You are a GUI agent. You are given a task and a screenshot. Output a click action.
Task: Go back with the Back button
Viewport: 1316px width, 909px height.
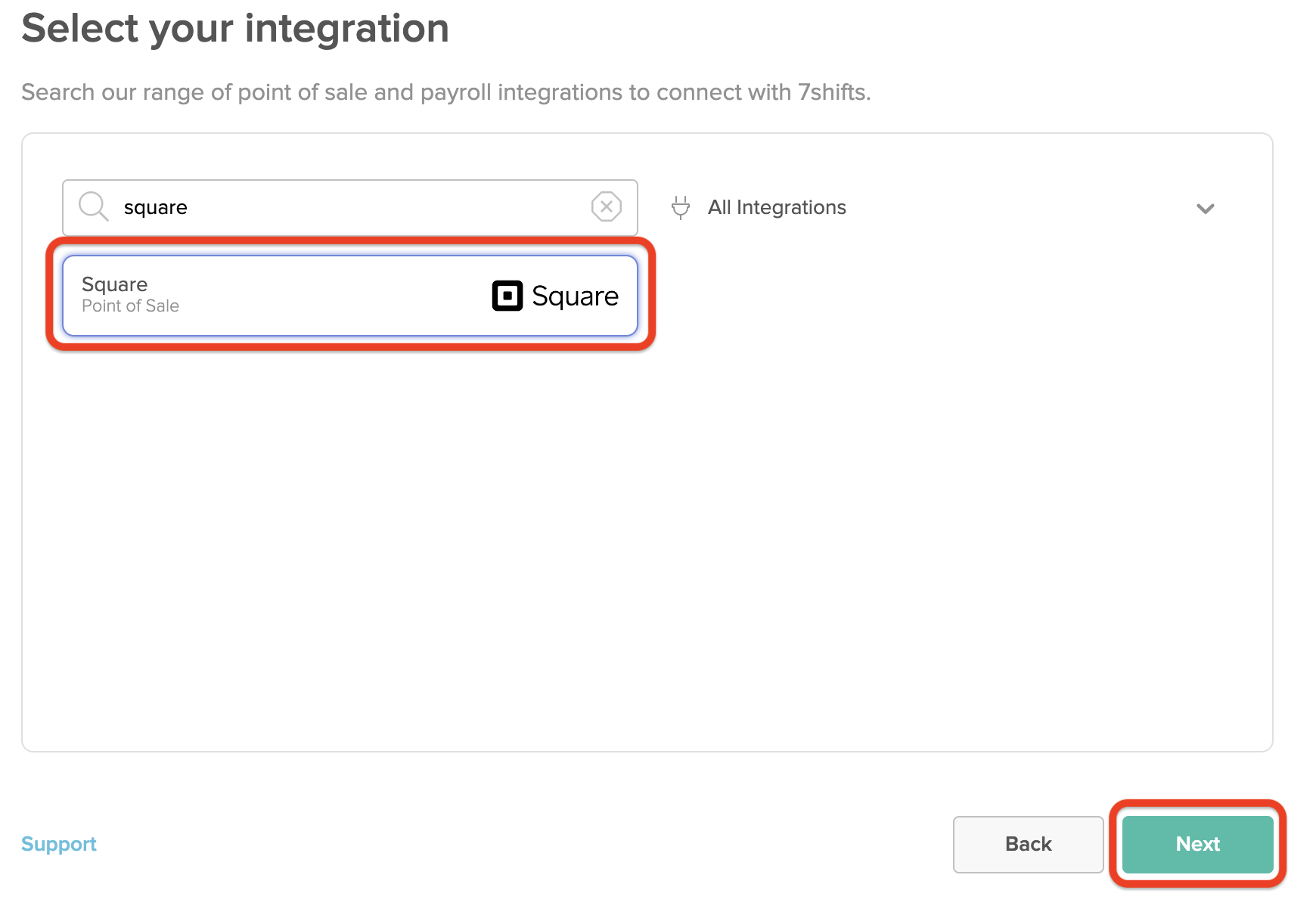[x=1029, y=844]
